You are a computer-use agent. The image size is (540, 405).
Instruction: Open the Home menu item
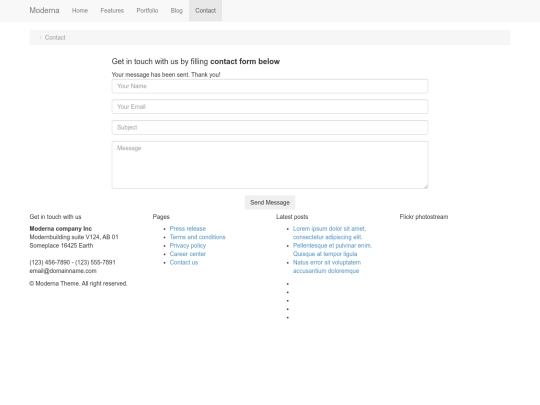[80, 11]
